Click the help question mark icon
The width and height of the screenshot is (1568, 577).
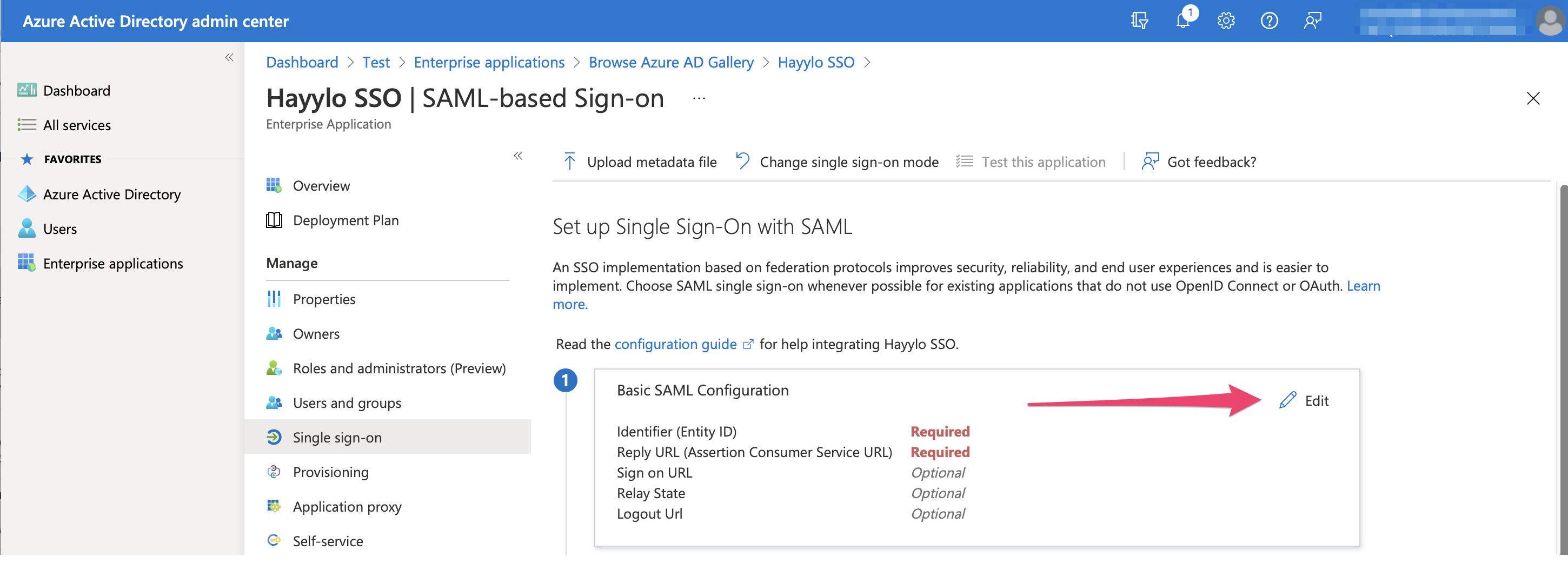(x=1268, y=21)
